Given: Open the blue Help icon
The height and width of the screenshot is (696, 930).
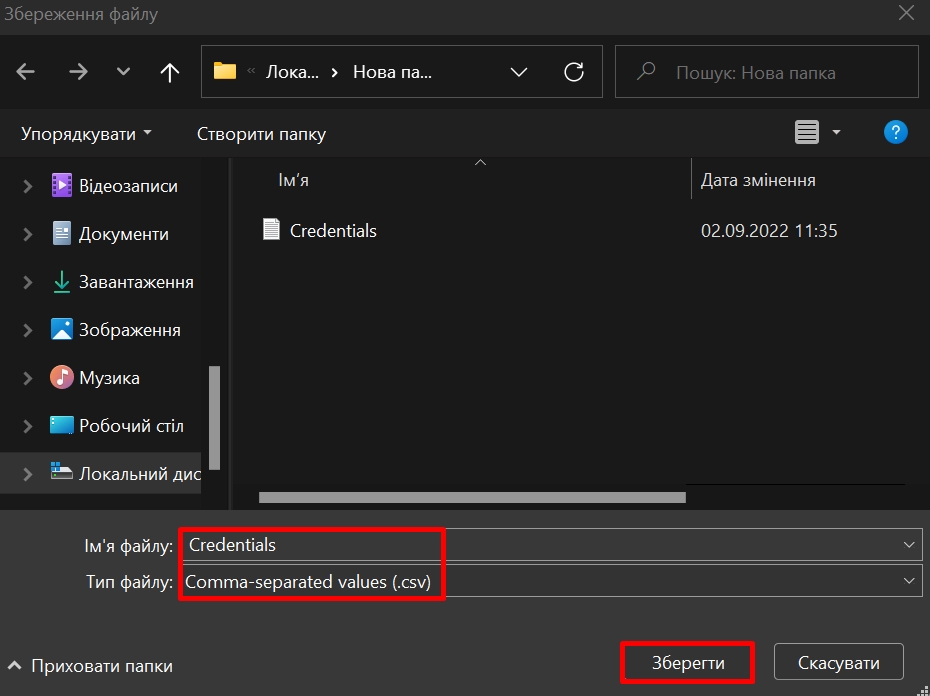Looking at the screenshot, I should click(x=895, y=132).
